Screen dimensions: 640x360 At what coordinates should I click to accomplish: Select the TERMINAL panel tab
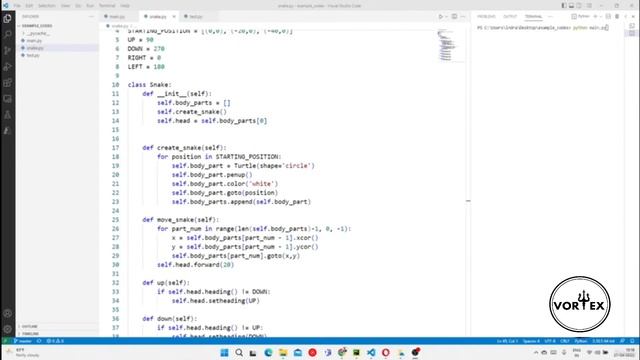[x=533, y=17]
